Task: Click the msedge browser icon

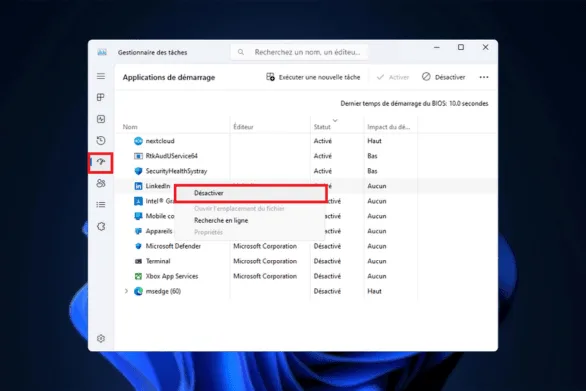Action: (138, 291)
